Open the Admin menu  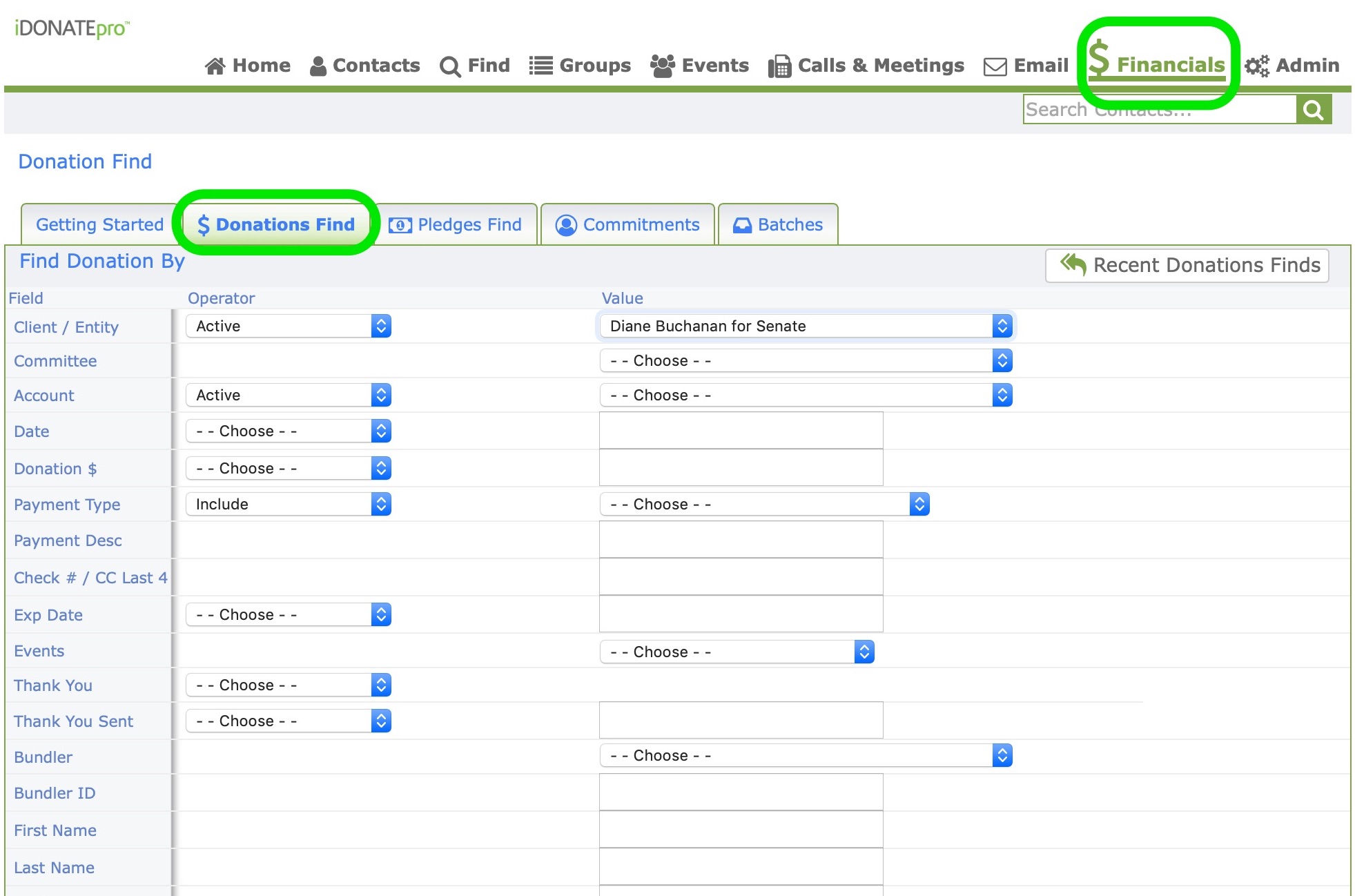[1292, 66]
